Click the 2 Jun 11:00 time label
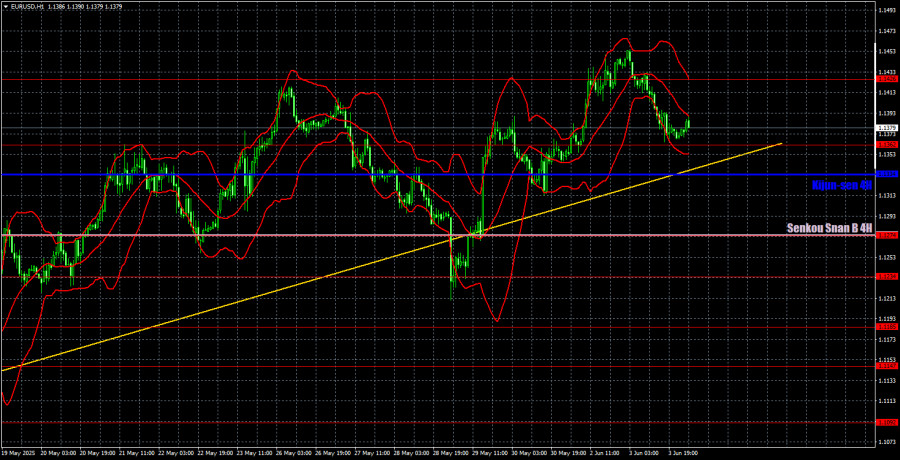900x460 pixels. pyautogui.click(x=603, y=453)
